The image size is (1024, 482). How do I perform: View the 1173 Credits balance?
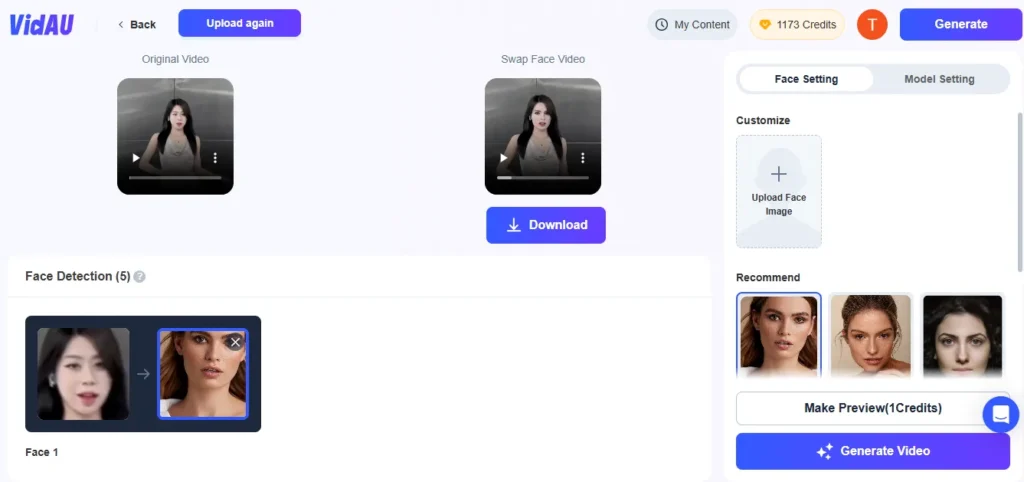[x=797, y=25]
